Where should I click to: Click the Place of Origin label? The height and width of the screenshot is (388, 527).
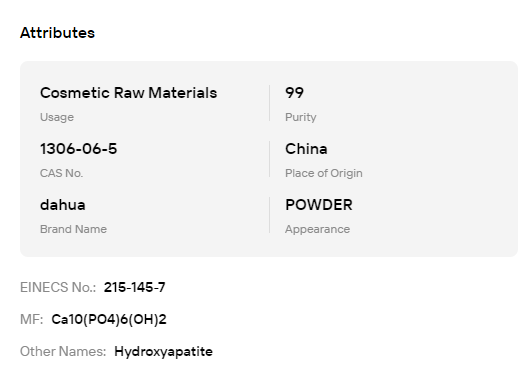click(324, 173)
